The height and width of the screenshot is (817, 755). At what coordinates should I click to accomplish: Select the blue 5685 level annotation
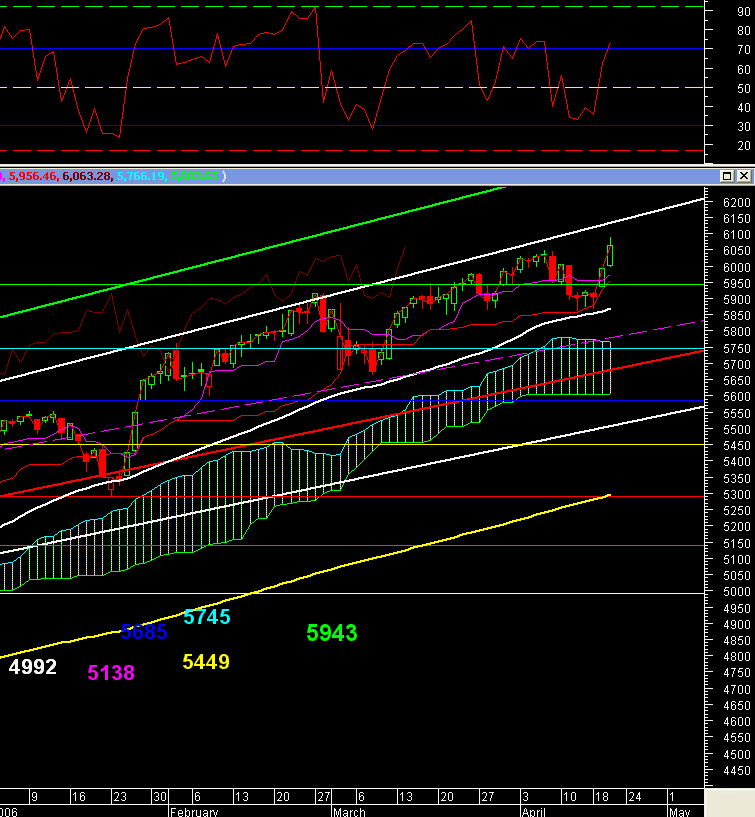(144, 632)
